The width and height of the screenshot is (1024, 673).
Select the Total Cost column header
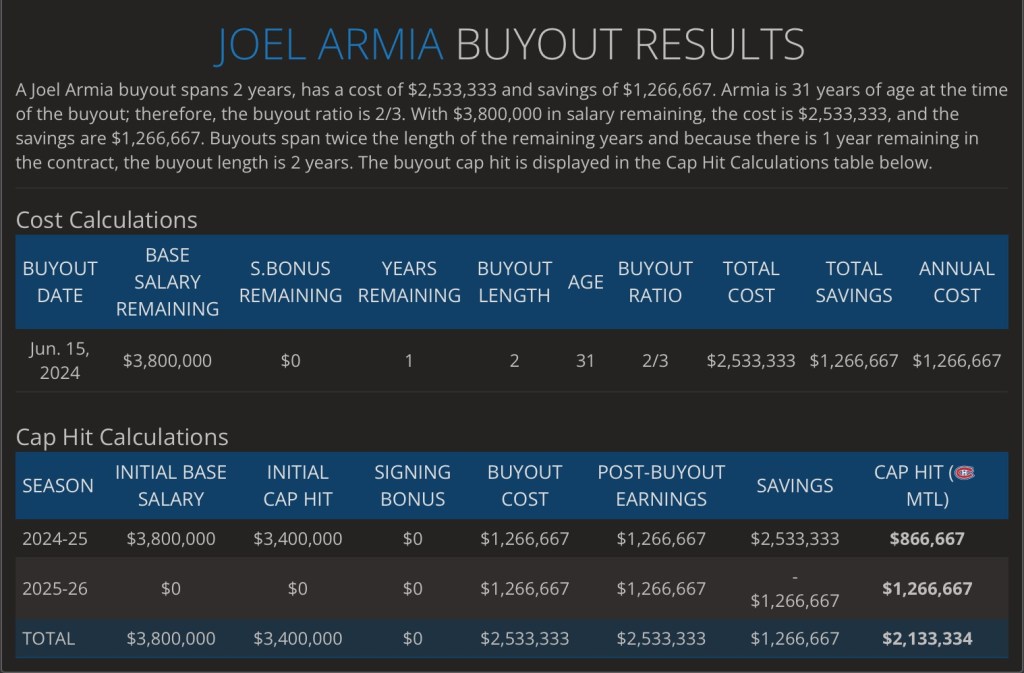(x=751, y=282)
